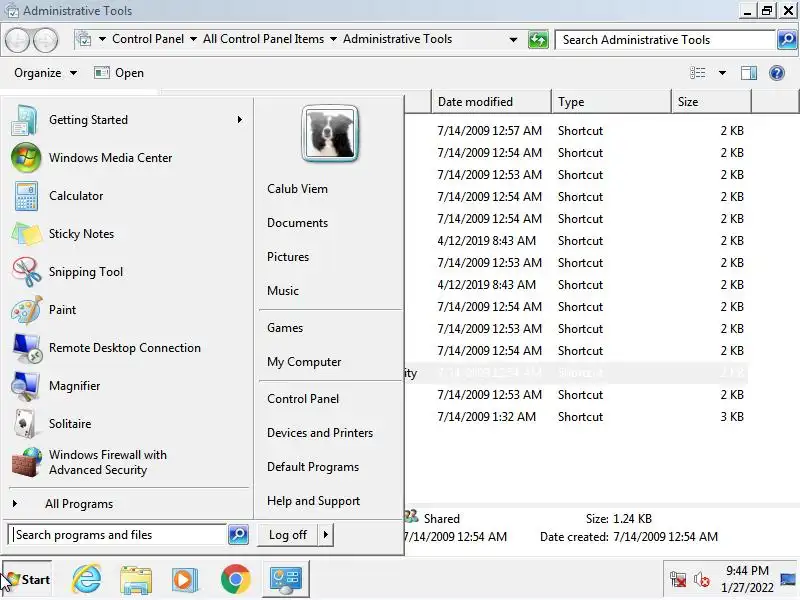The width and height of the screenshot is (800, 600).
Task: Click the Open toolbar button
Action: pos(119,73)
